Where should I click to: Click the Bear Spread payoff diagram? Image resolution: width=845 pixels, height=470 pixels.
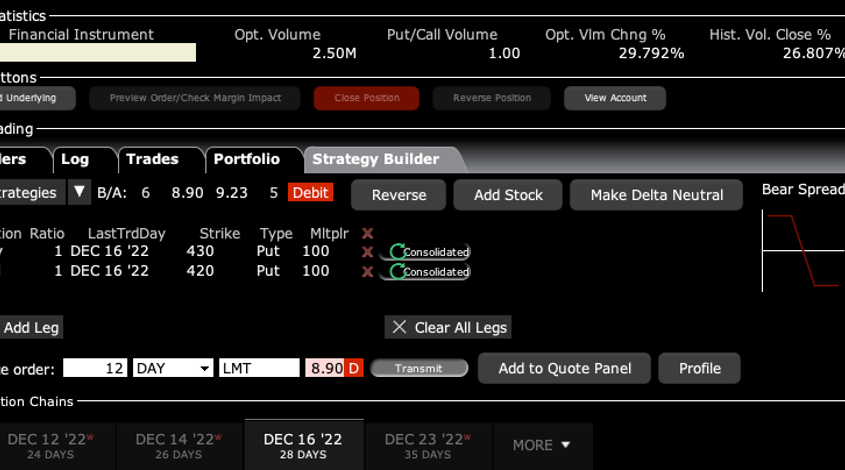(802, 249)
